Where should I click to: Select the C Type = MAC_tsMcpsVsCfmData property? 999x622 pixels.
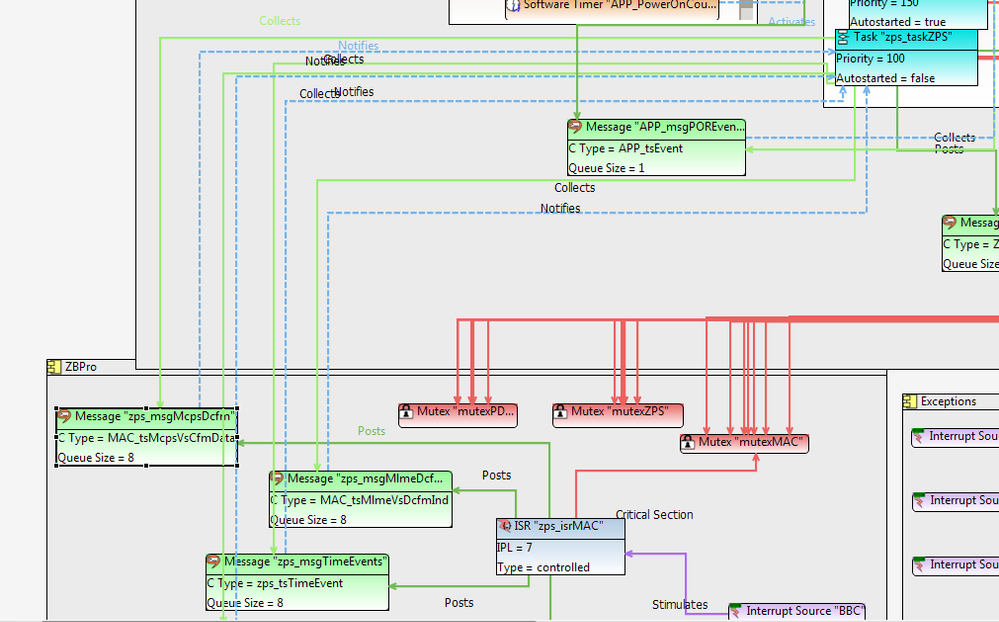[147, 438]
